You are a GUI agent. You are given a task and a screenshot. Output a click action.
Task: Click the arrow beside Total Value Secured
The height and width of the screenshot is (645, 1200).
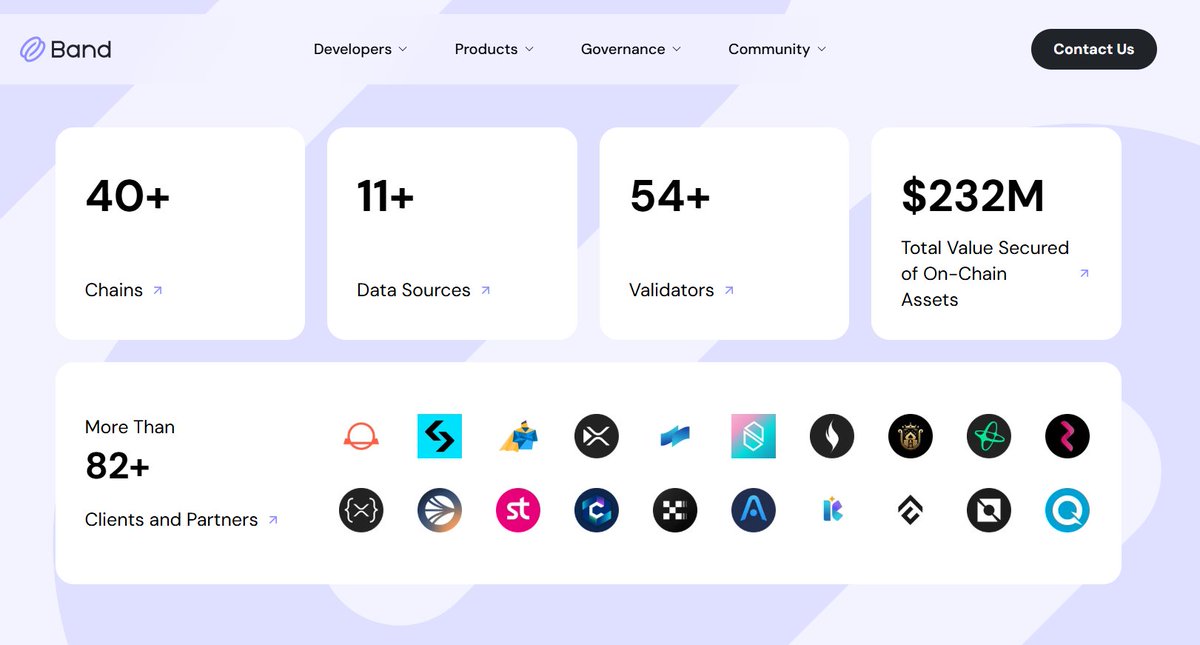(x=1084, y=273)
